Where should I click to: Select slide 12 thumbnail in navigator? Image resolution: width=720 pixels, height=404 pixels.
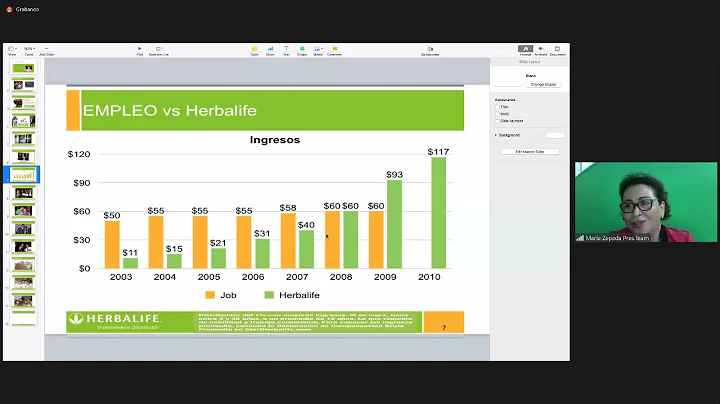(23, 264)
